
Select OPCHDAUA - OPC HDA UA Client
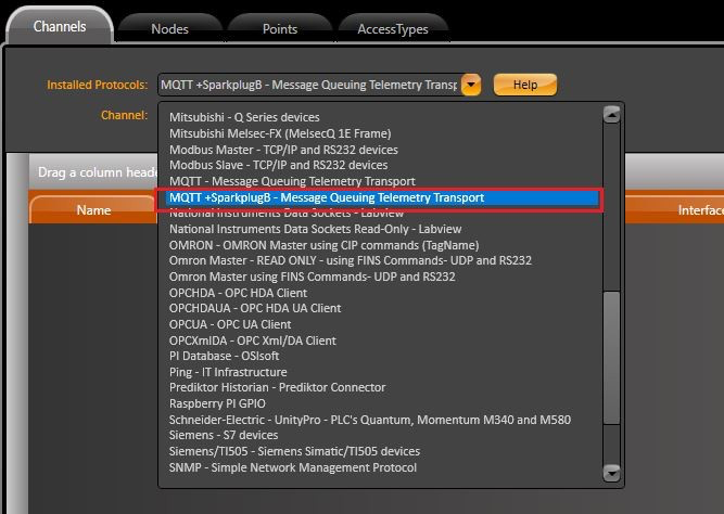pos(255,308)
